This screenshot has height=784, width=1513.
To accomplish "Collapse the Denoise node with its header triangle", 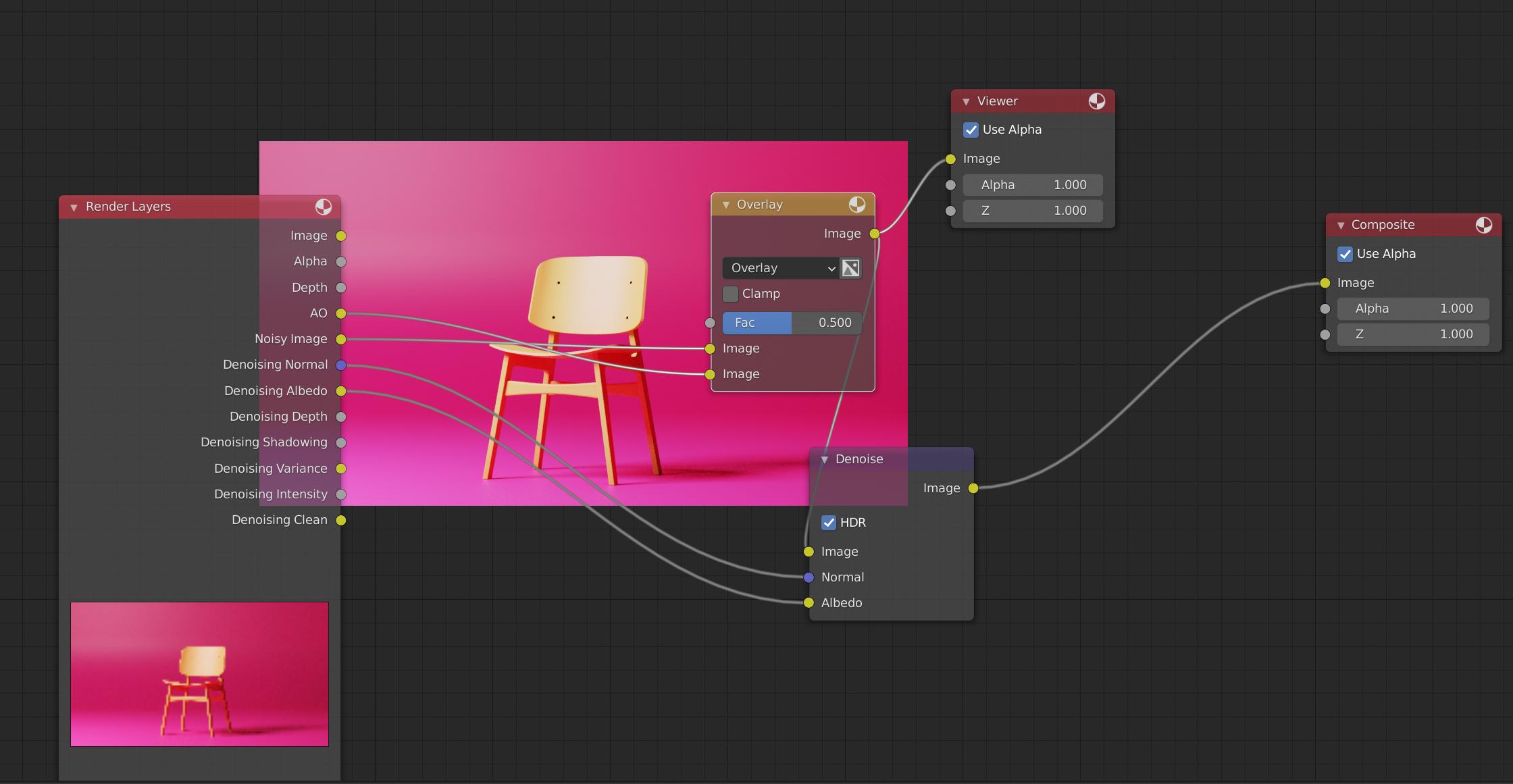I will 824,459.
